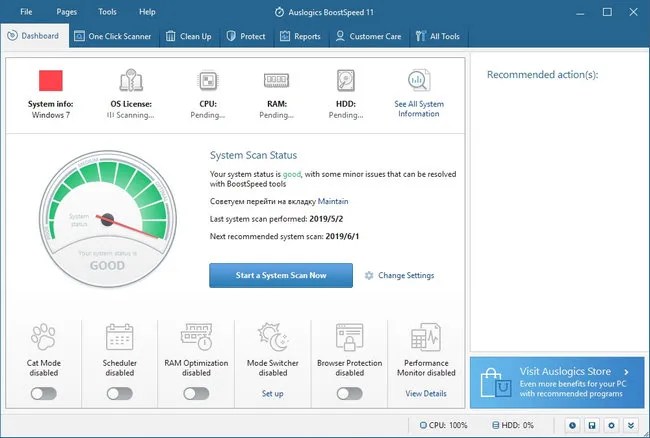This screenshot has width=650, height=438.
Task: Click the red System info icon
Action: point(51,80)
